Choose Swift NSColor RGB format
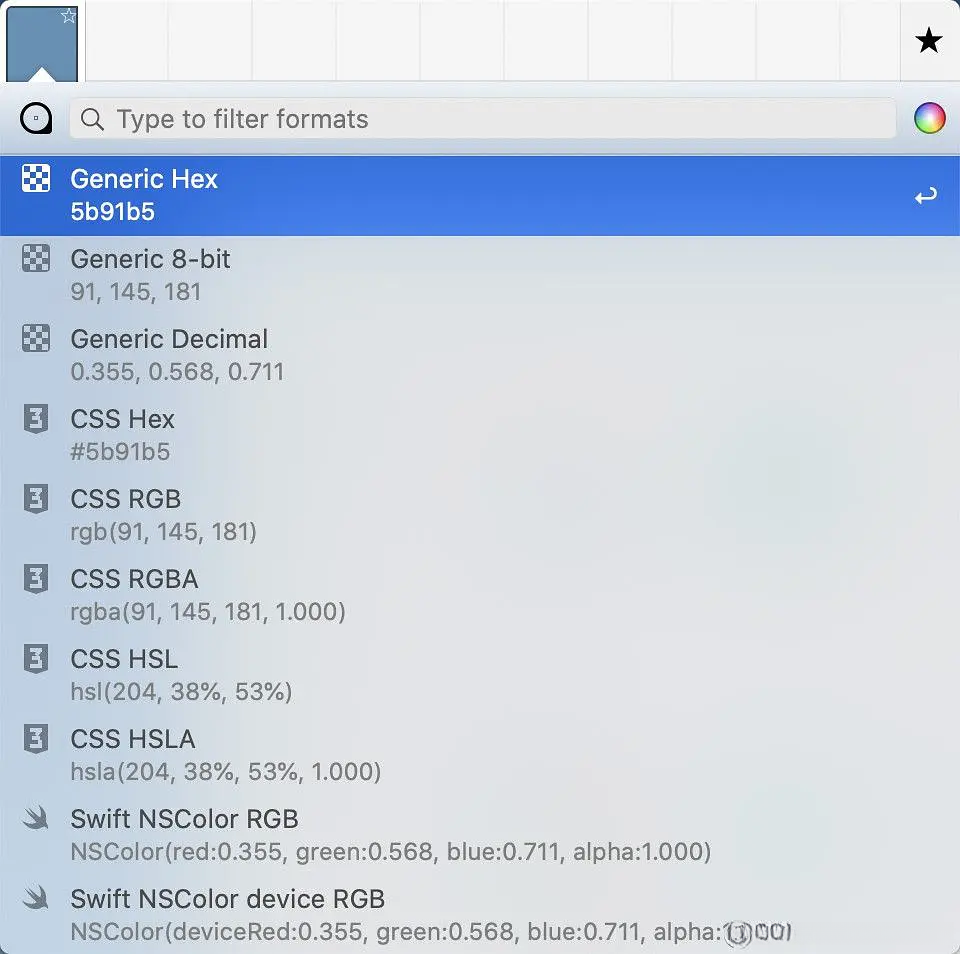960x954 pixels. [480, 836]
